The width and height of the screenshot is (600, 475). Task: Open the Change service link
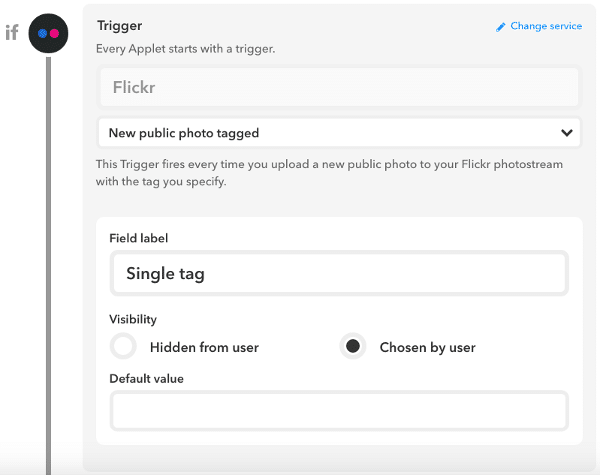(545, 26)
